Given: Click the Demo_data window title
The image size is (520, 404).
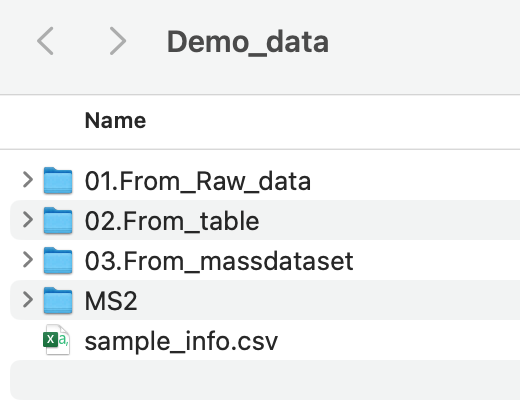Looking at the screenshot, I should (248, 42).
